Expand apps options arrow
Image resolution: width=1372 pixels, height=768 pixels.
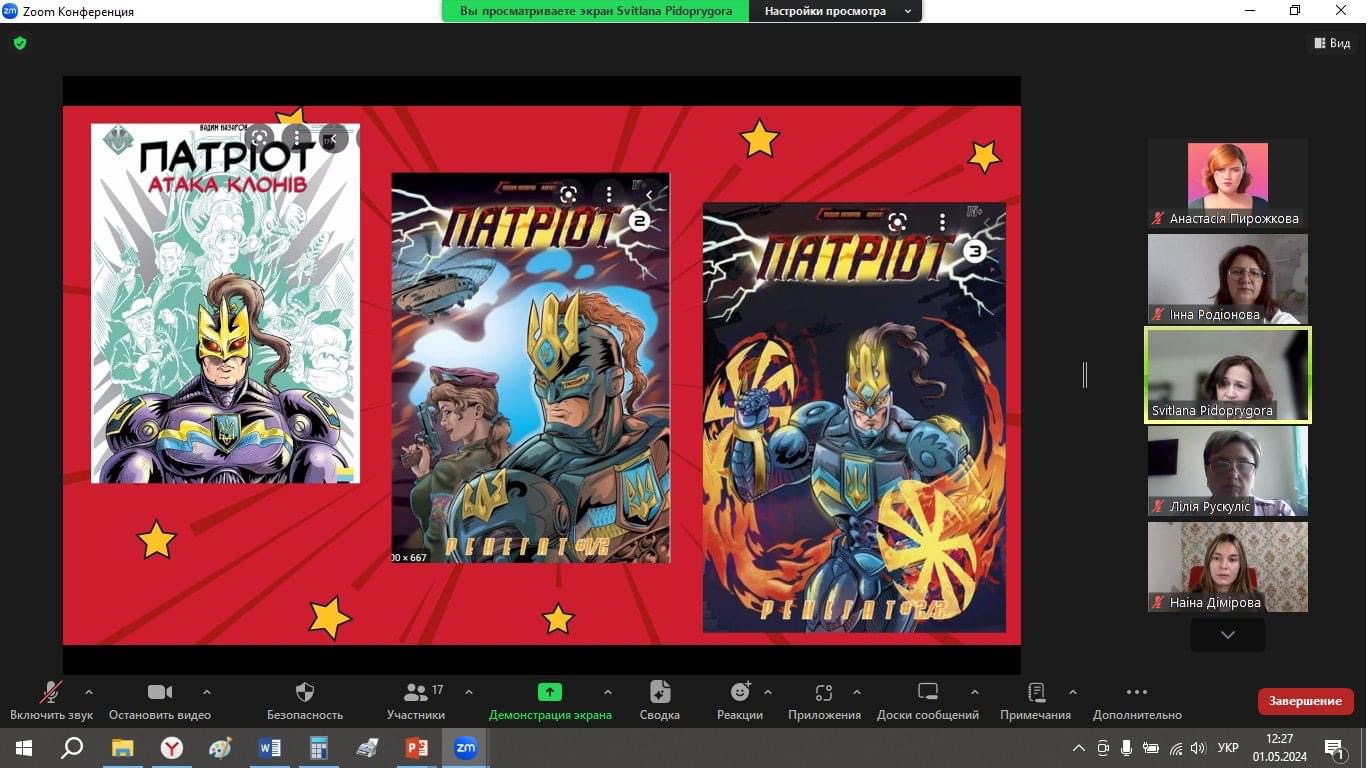(857, 692)
